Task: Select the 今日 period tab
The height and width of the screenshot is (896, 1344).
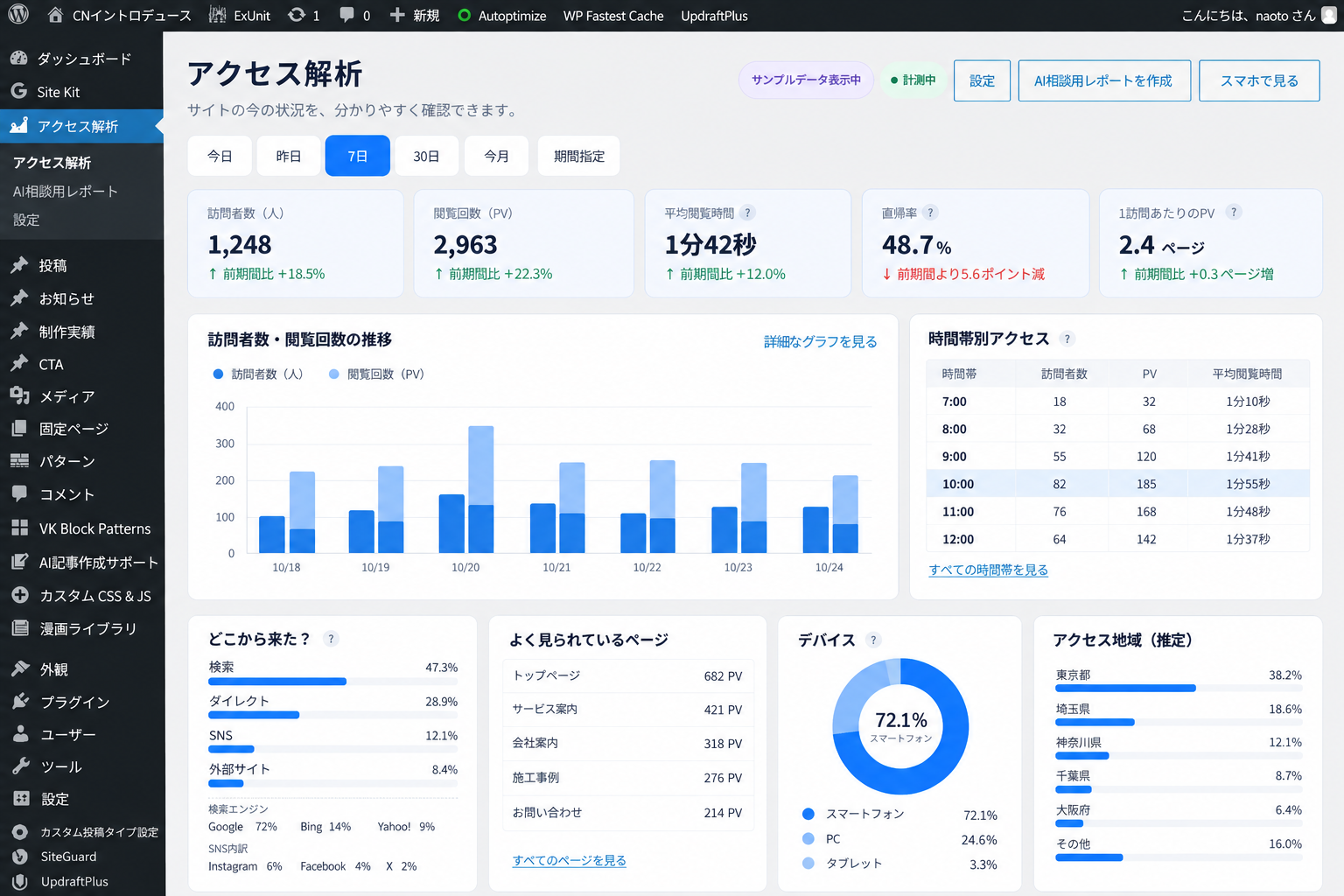Action: [220, 156]
